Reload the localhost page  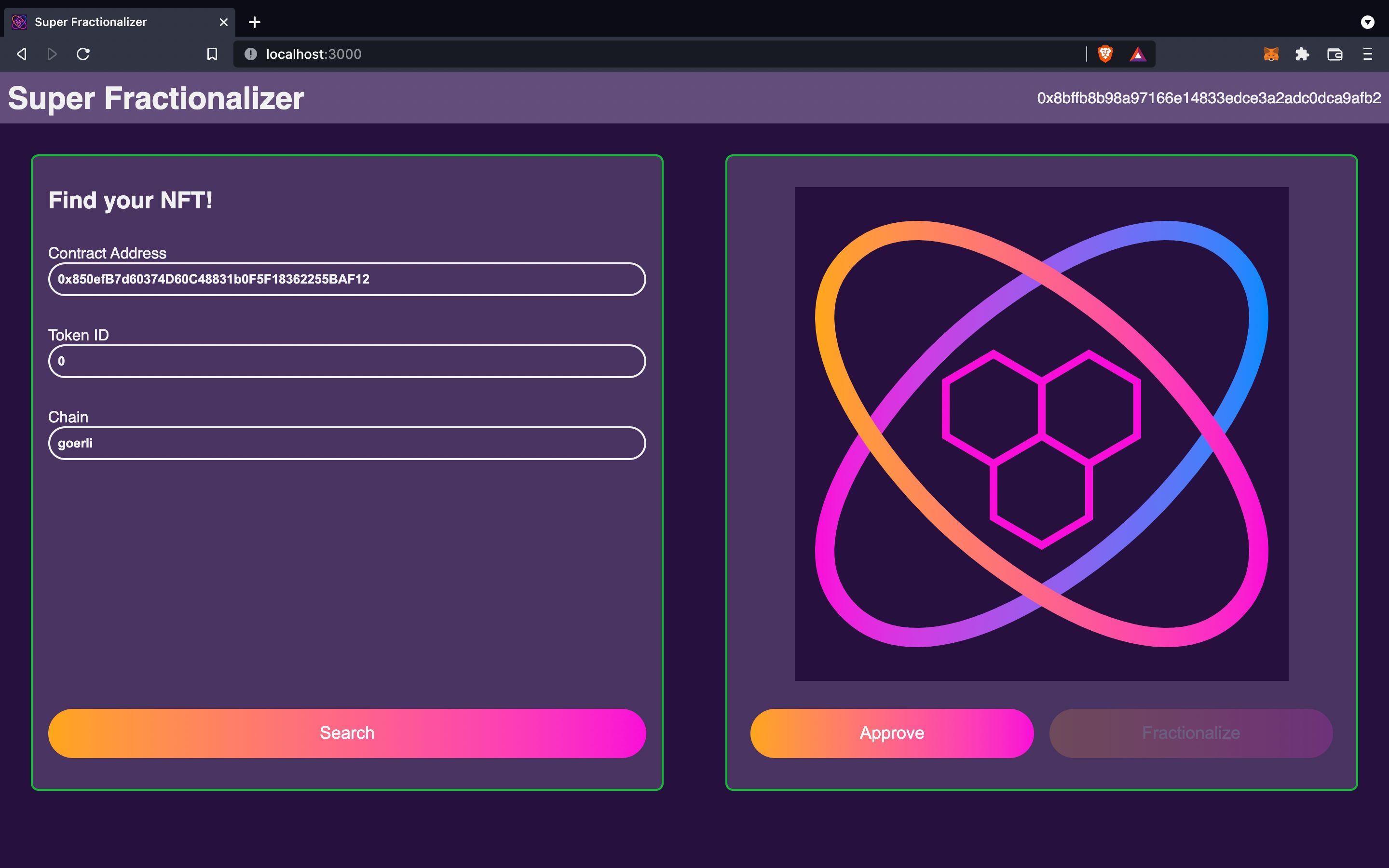pos(83,54)
